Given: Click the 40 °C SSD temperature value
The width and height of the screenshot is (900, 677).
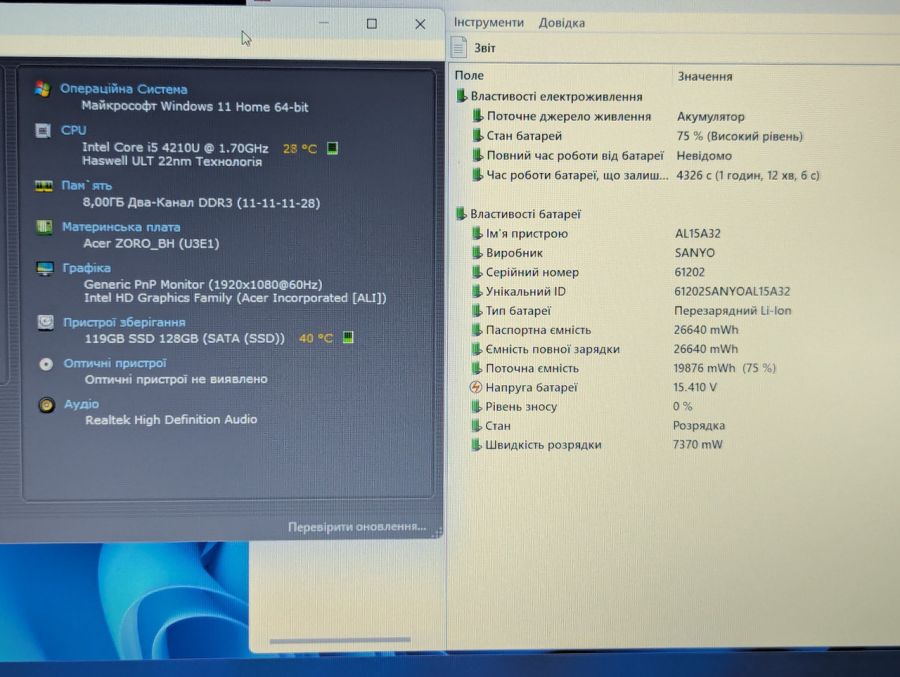Looking at the screenshot, I should point(316,338).
